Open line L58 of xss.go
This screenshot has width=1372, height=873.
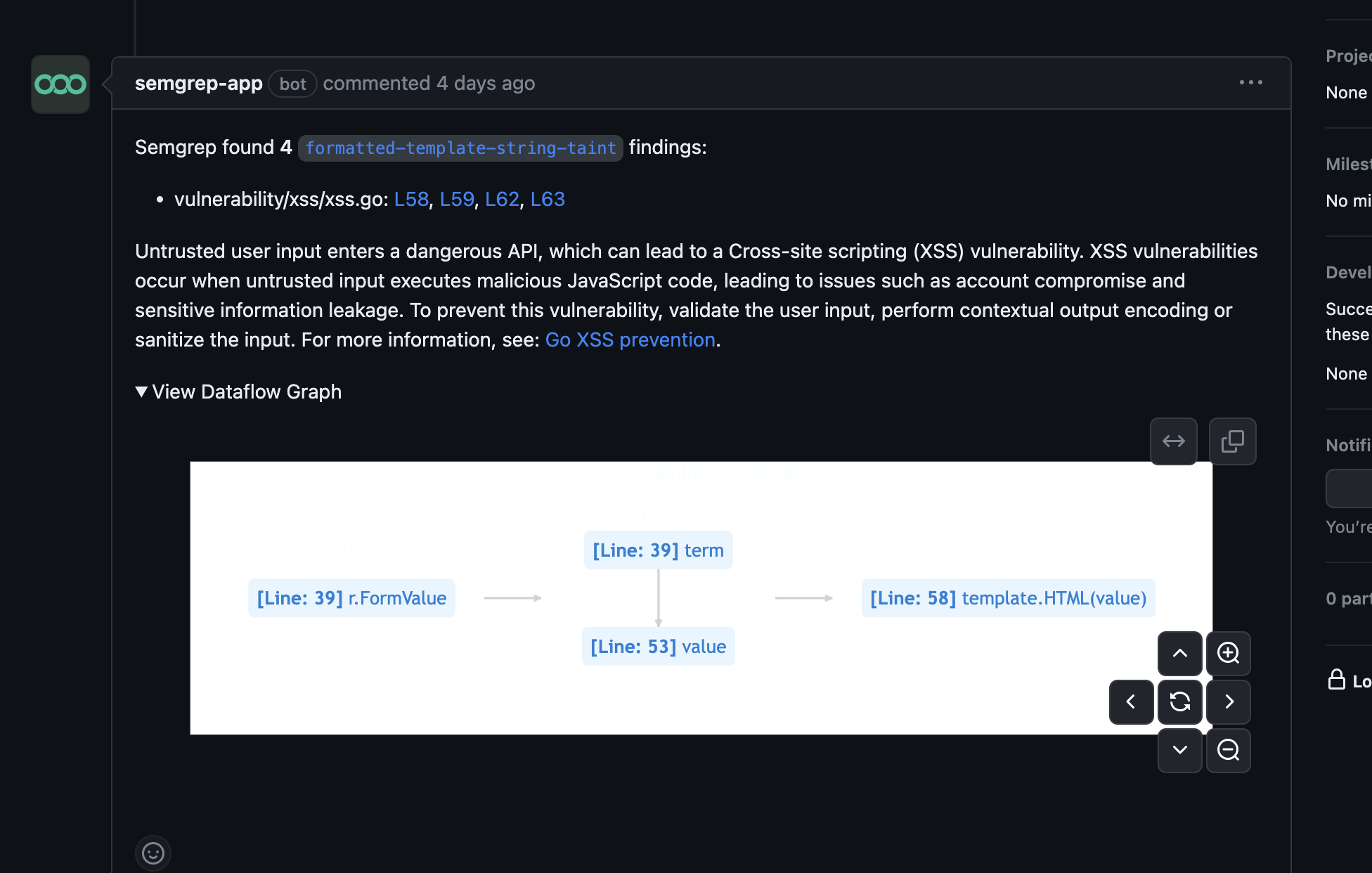[411, 199]
